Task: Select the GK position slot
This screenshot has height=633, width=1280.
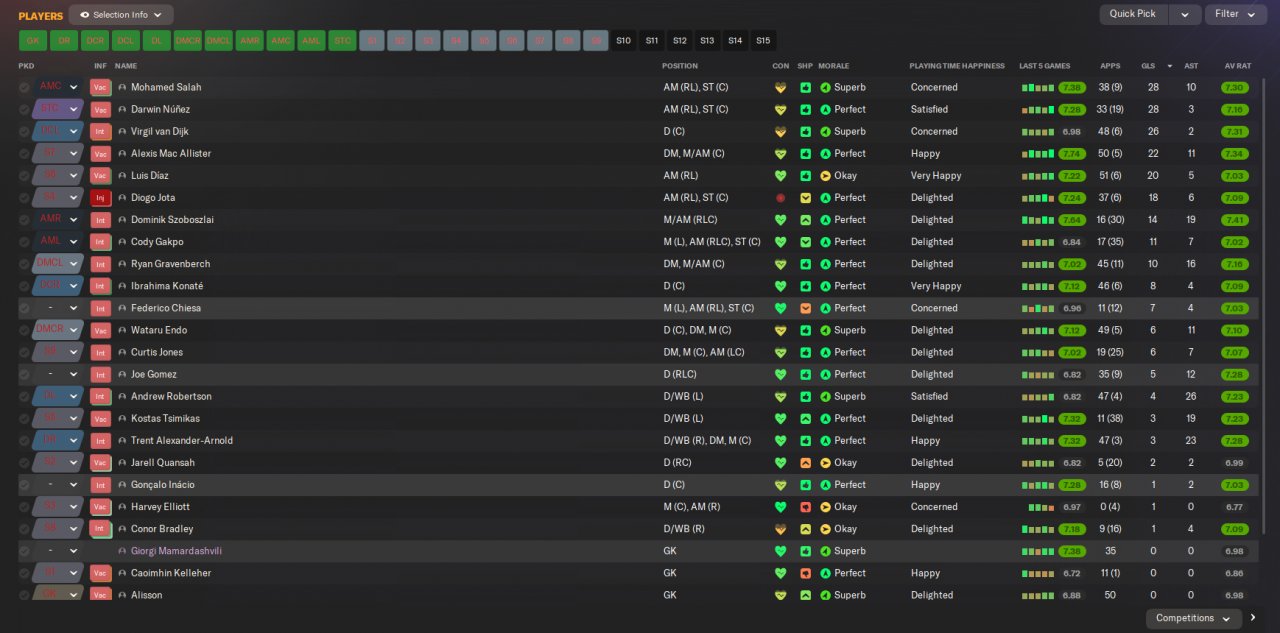Action: (32, 41)
